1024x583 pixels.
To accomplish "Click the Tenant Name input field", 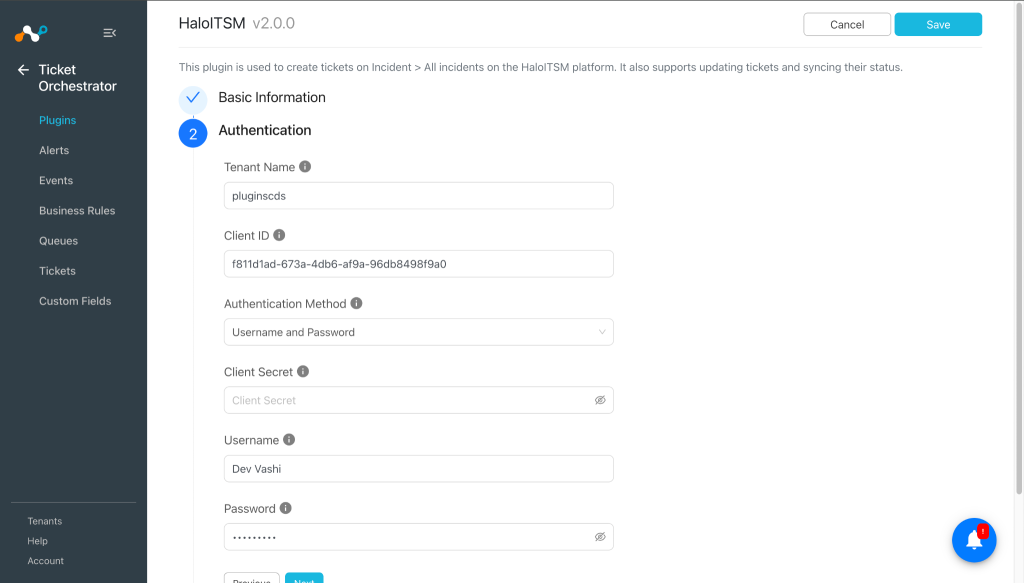I will coord(419,195).
